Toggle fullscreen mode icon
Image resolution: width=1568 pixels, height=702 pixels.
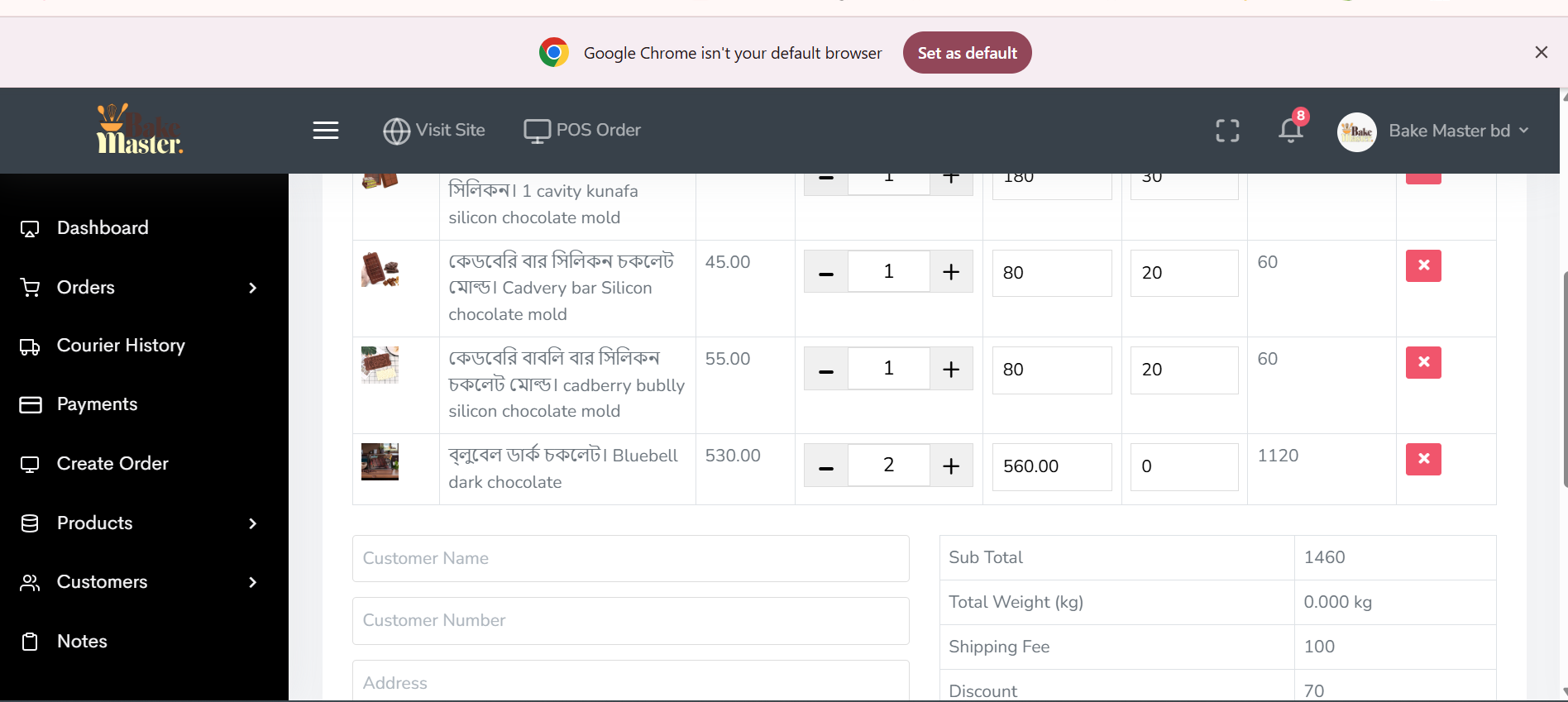[x=1227, y=131]
